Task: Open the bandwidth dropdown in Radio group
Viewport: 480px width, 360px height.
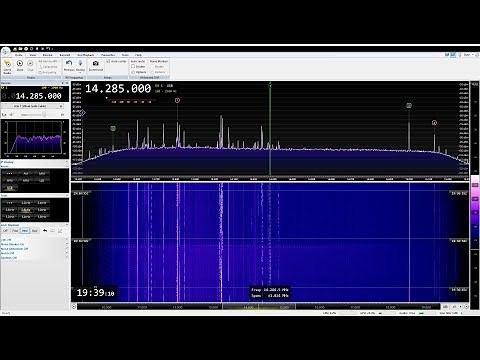Action: [48, 61]
